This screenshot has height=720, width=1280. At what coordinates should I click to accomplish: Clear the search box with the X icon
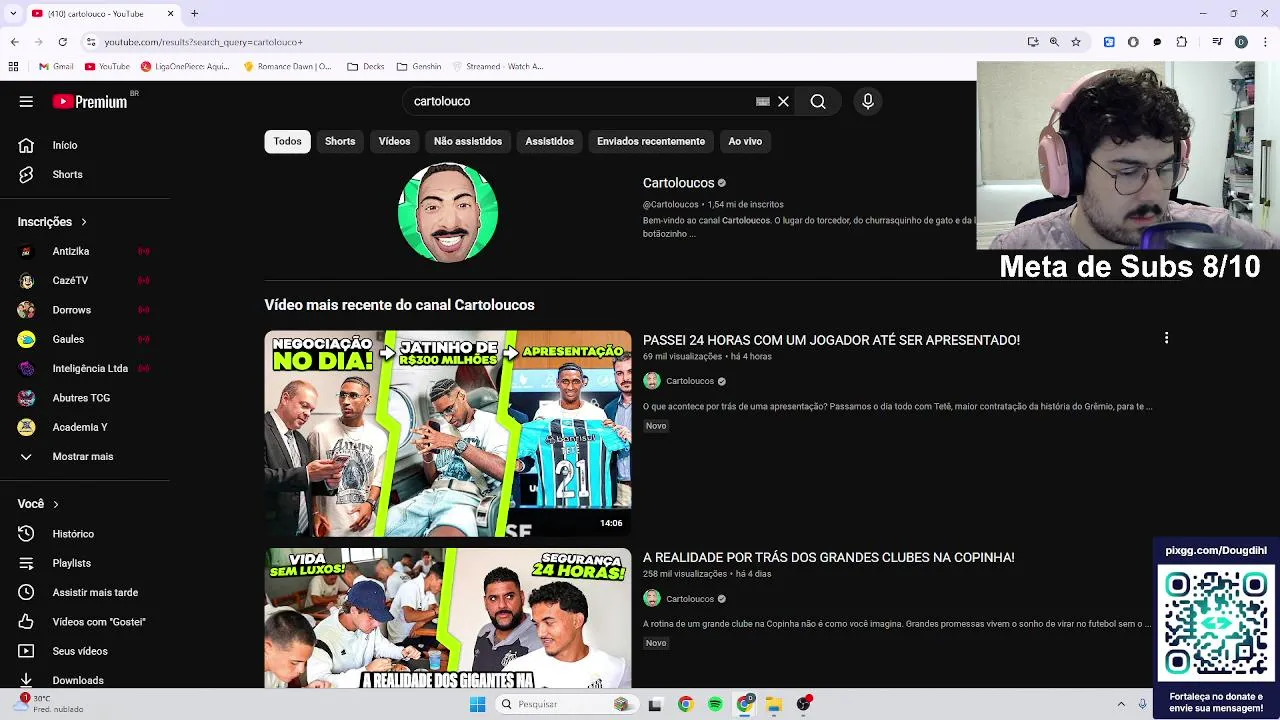784,101
